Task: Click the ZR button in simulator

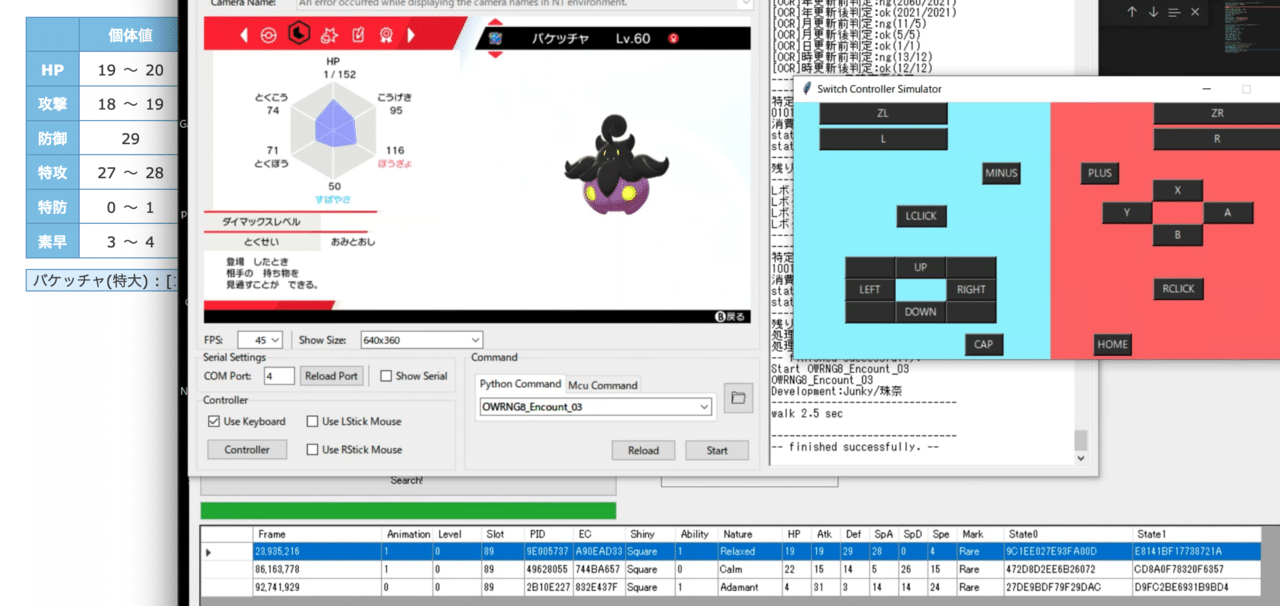Action: point(1216,113)
